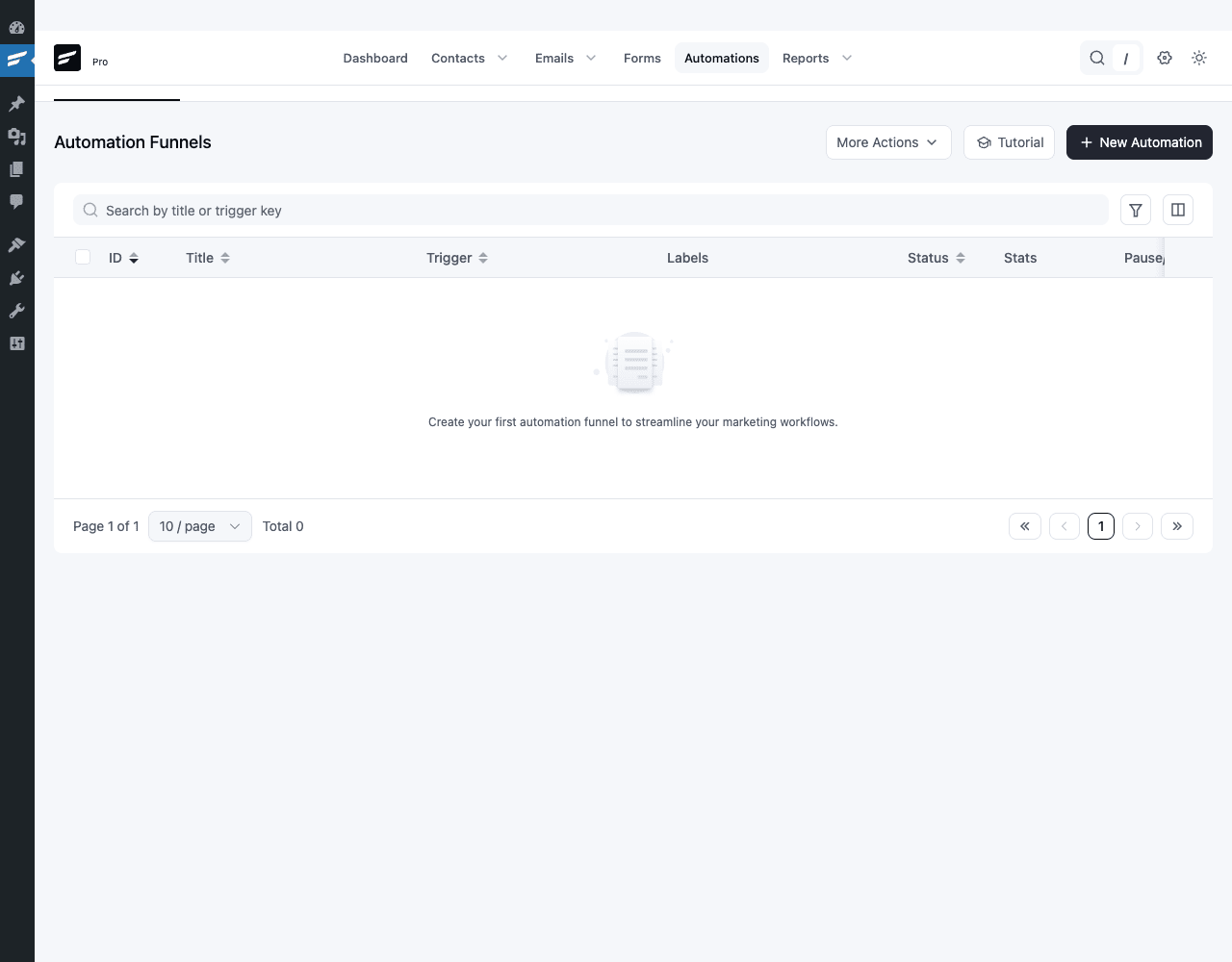The width and height of the screenshot is (1232, 962).
Task: Click the FluentCRM logo beside Pro
Action: [x=67, y=58]
